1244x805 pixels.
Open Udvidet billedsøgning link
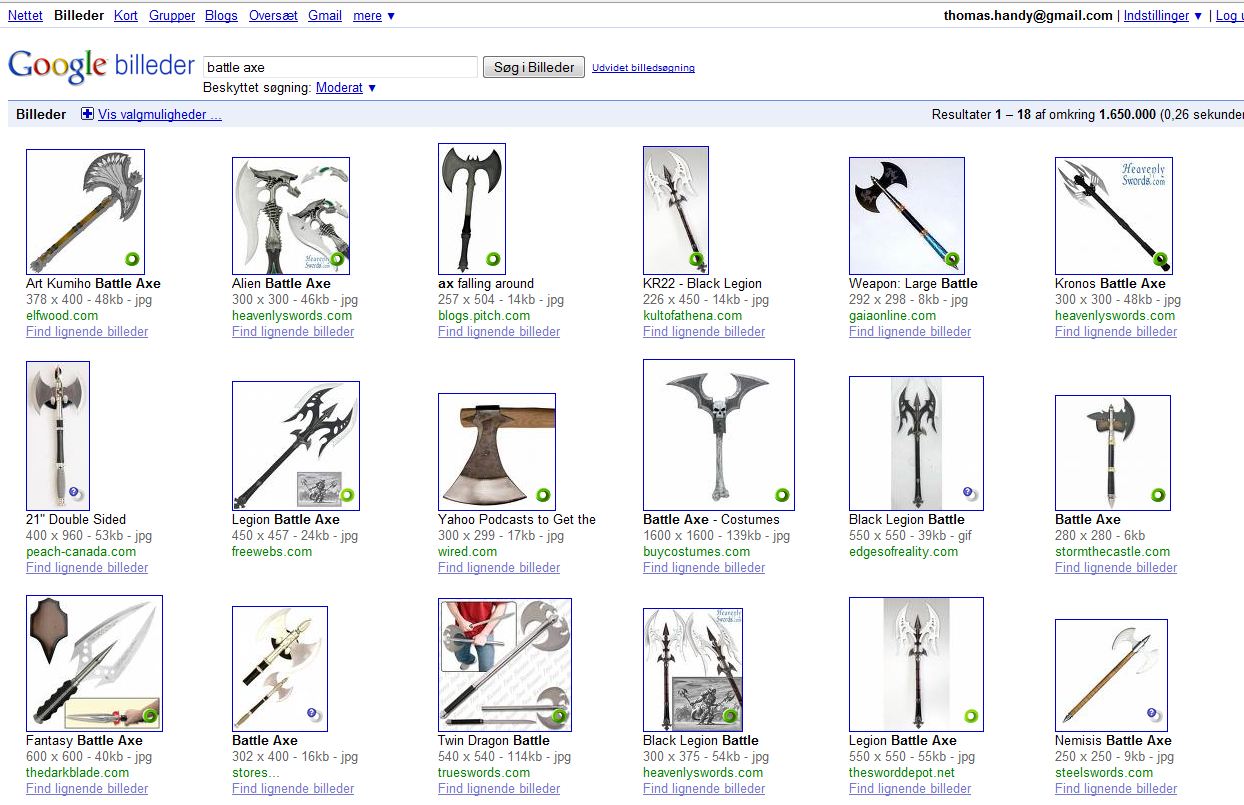[643, 68]
